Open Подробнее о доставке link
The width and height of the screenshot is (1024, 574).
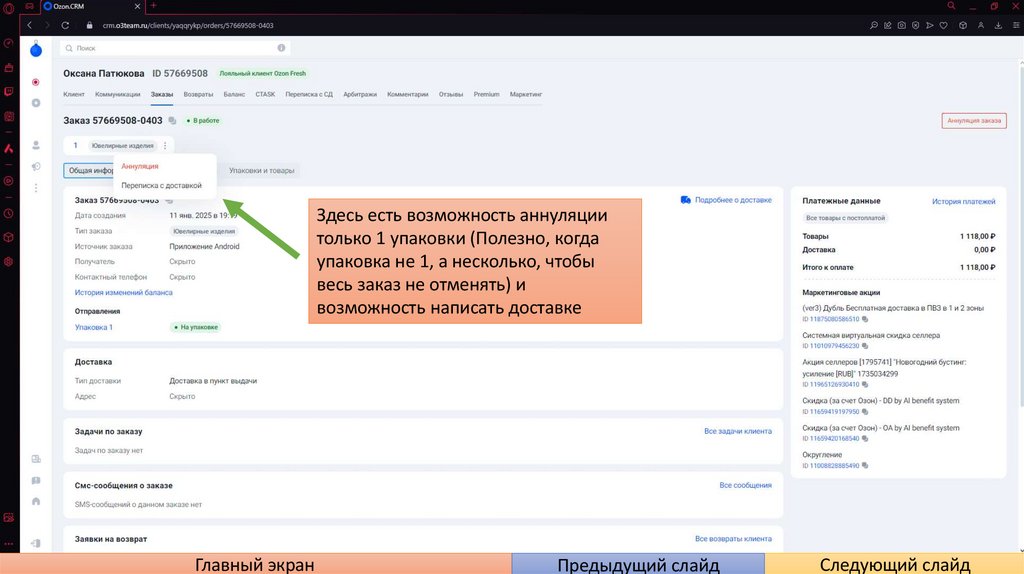(x=733, y=200)
